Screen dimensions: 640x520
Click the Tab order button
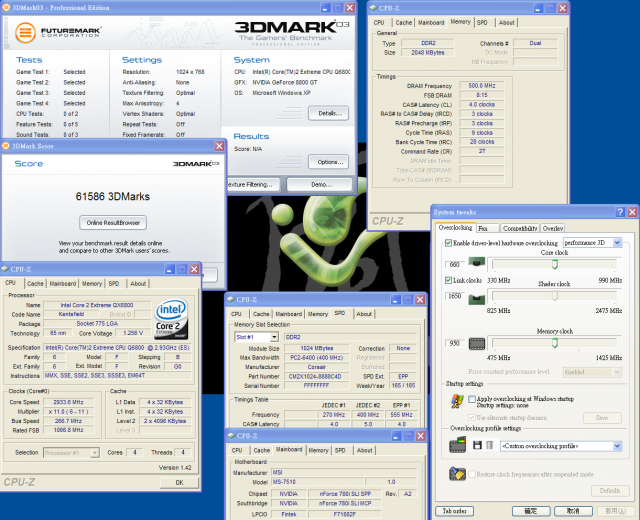click(x=454, y=511)
